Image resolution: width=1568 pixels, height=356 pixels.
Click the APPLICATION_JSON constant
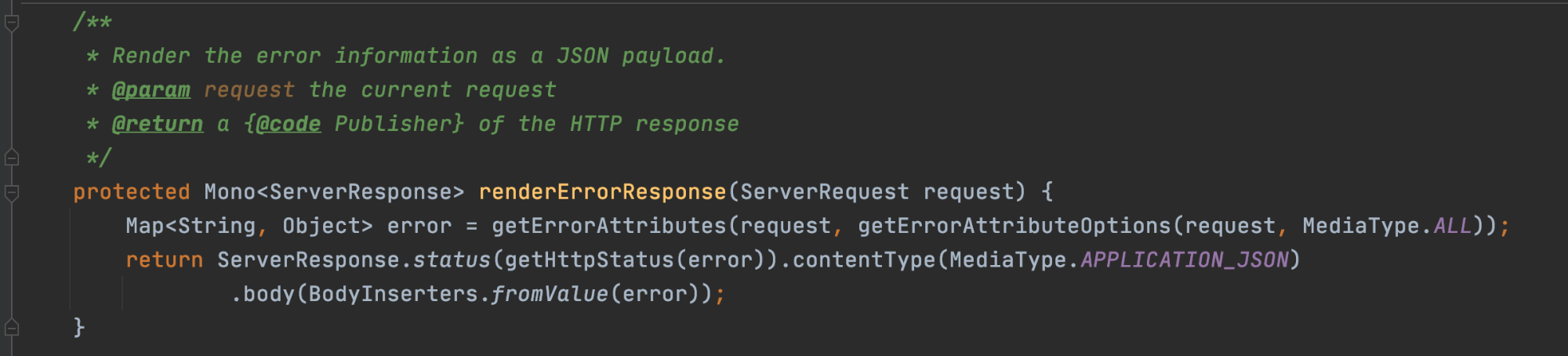click(1185, 260)
